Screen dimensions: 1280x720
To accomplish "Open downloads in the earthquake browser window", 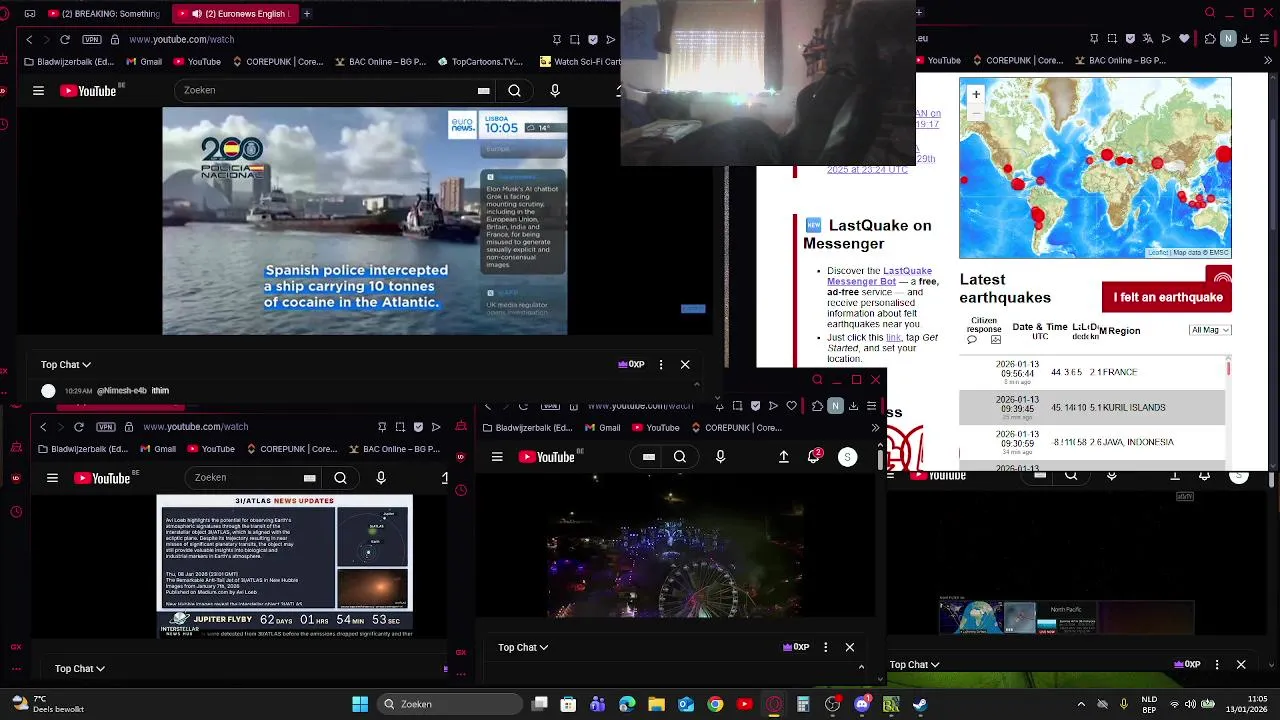I will [x=1247, y=39].
